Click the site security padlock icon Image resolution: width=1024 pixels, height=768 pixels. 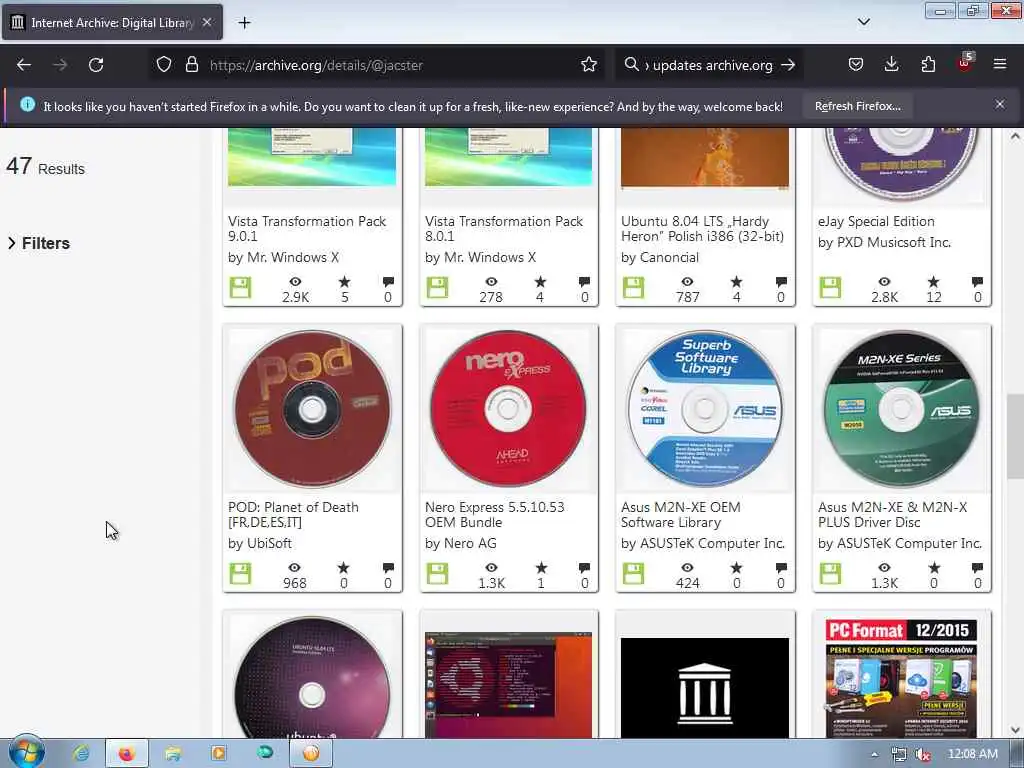[x=191, y=65]
